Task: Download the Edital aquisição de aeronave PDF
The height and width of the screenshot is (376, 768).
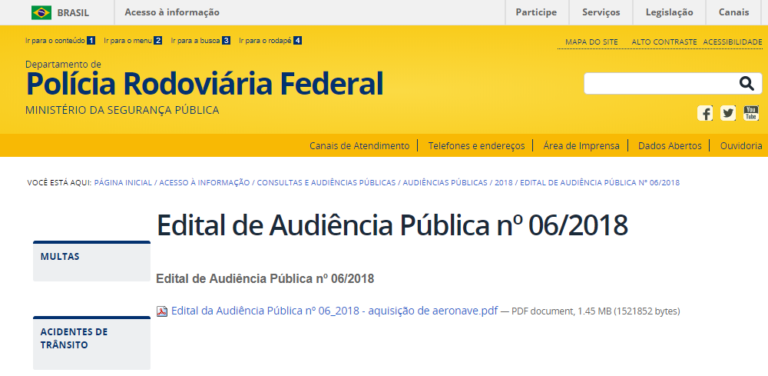Action: (x=334, y=311)
